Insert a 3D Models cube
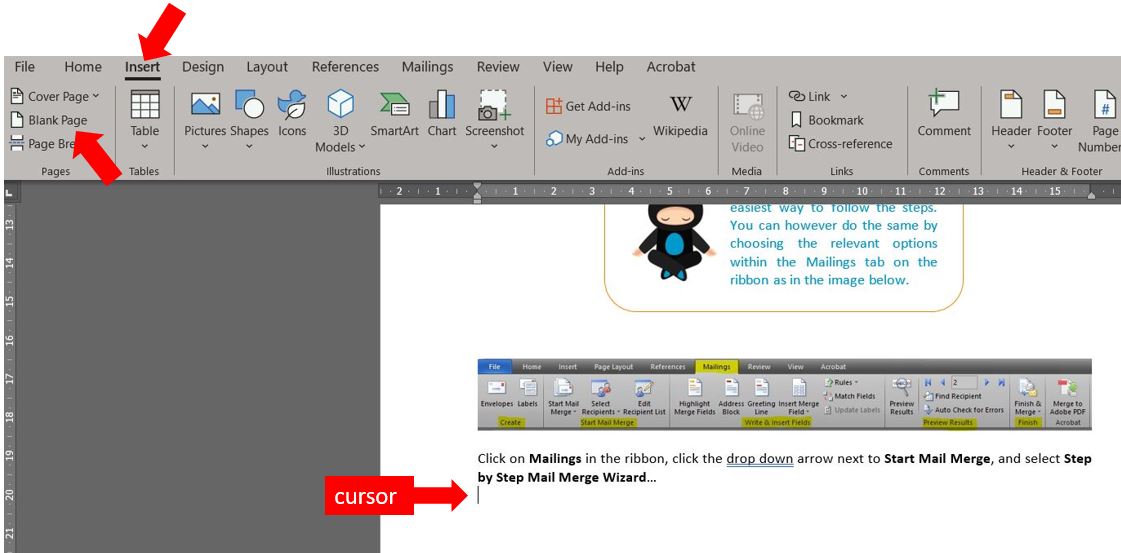This screenshot has width=1121, height=553. coord(340,104)
